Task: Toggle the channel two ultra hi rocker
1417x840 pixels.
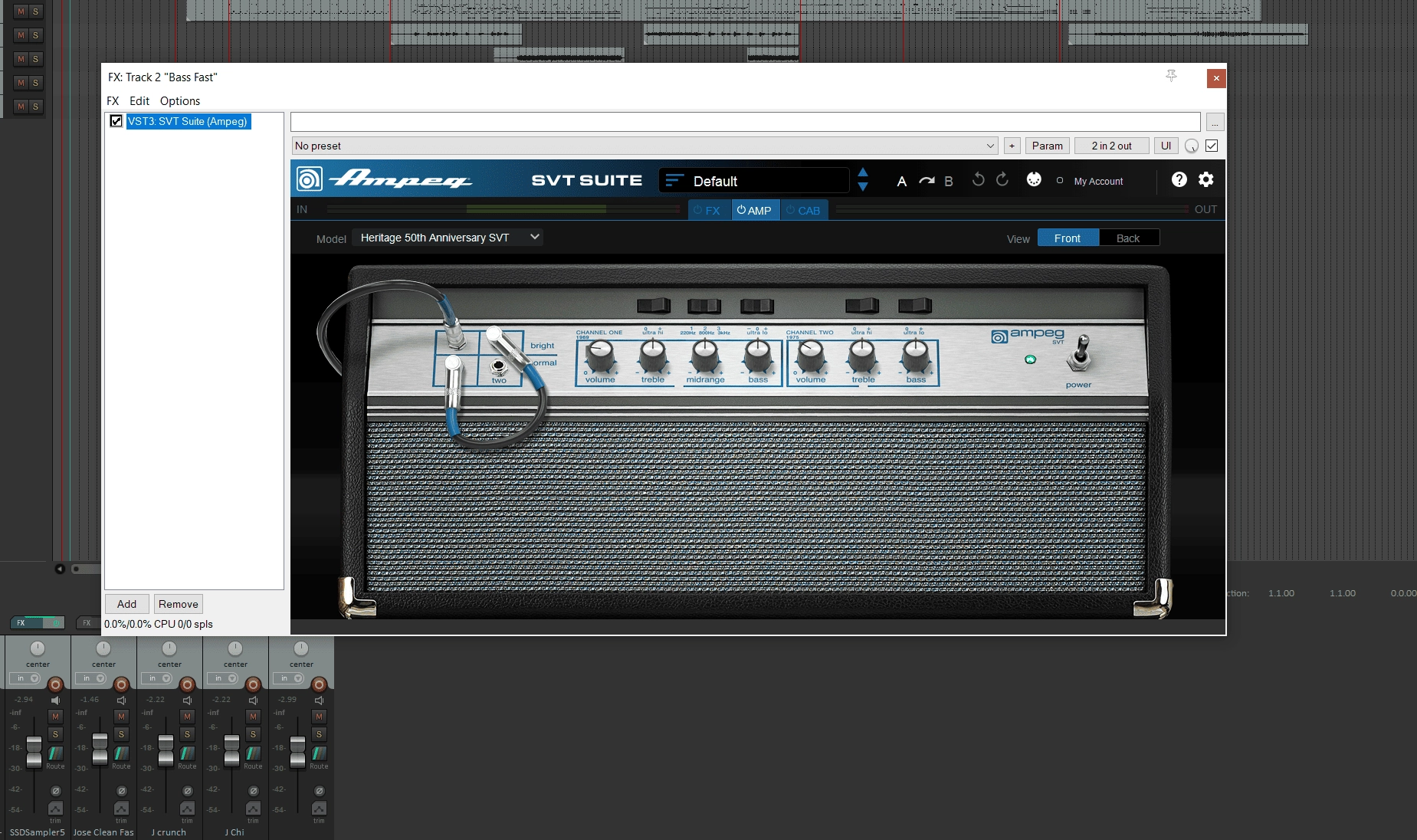Action: pyautogui.click(x=862, y=306)
